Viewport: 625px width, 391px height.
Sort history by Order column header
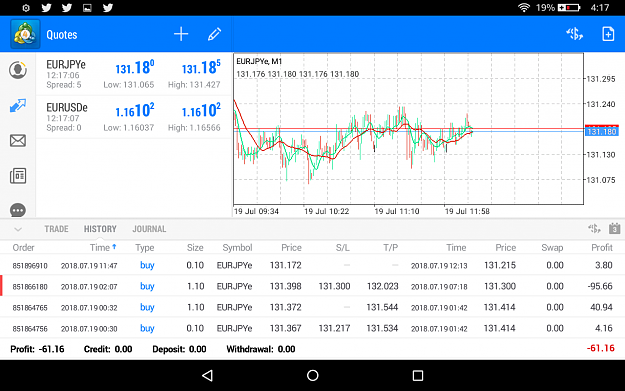pyautogui.click(x=24, y=248)
